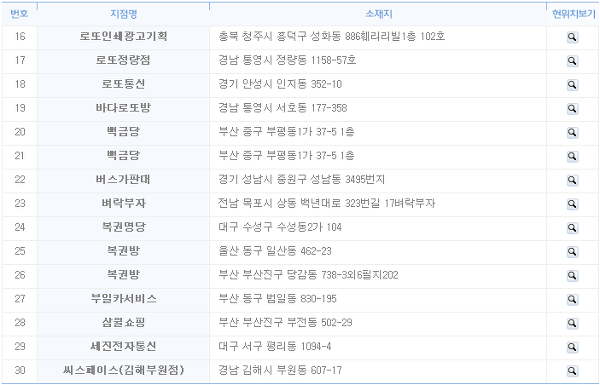
Task: Select 복권방 name in row 25
Action: click(123, 251)
